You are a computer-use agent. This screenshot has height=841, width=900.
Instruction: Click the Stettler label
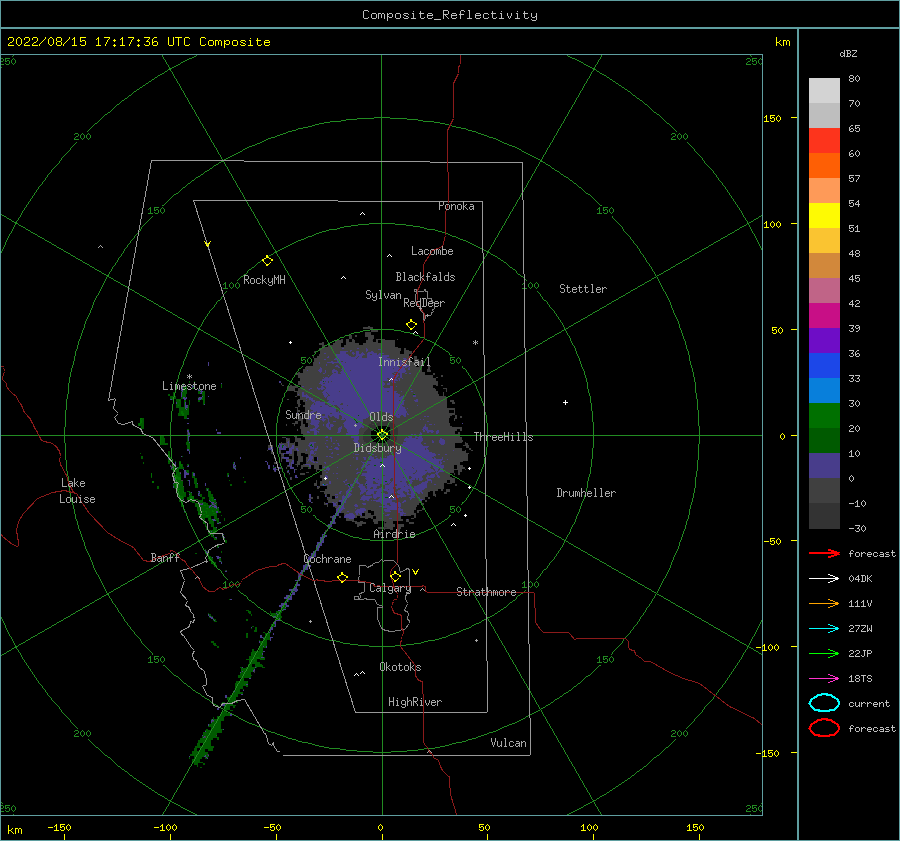[x=583, y=289]
